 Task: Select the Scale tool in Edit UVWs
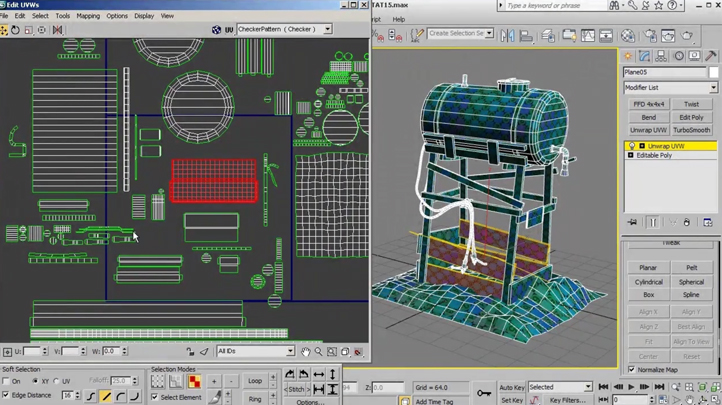tap(29, 30)
